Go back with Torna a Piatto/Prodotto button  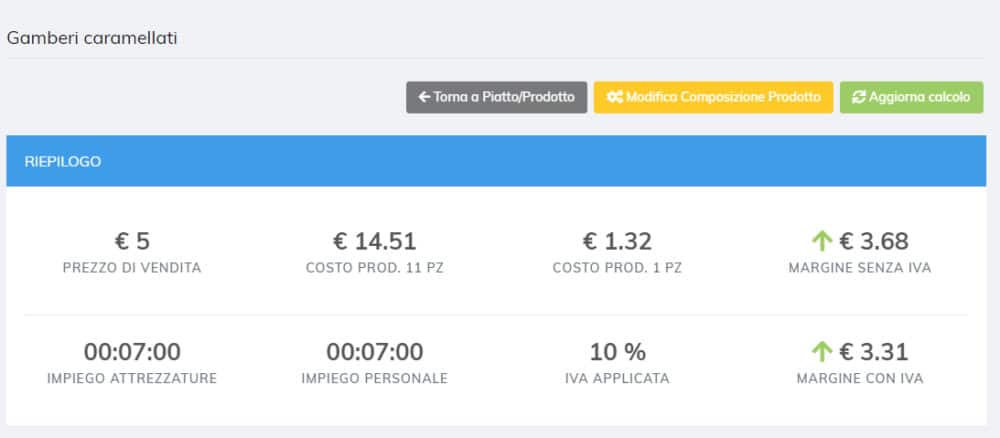(x=496, y=98)
